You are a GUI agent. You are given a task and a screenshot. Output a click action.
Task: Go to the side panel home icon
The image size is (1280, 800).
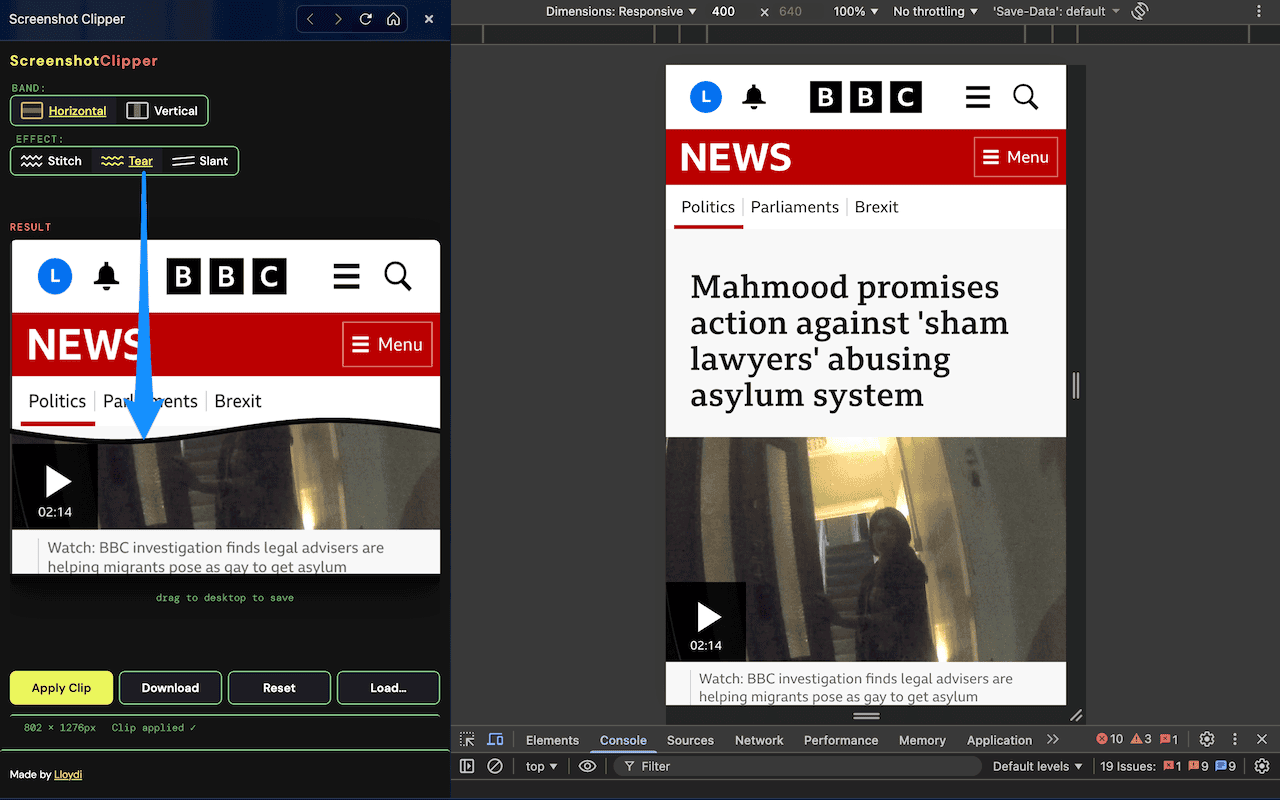pos(394,19)
